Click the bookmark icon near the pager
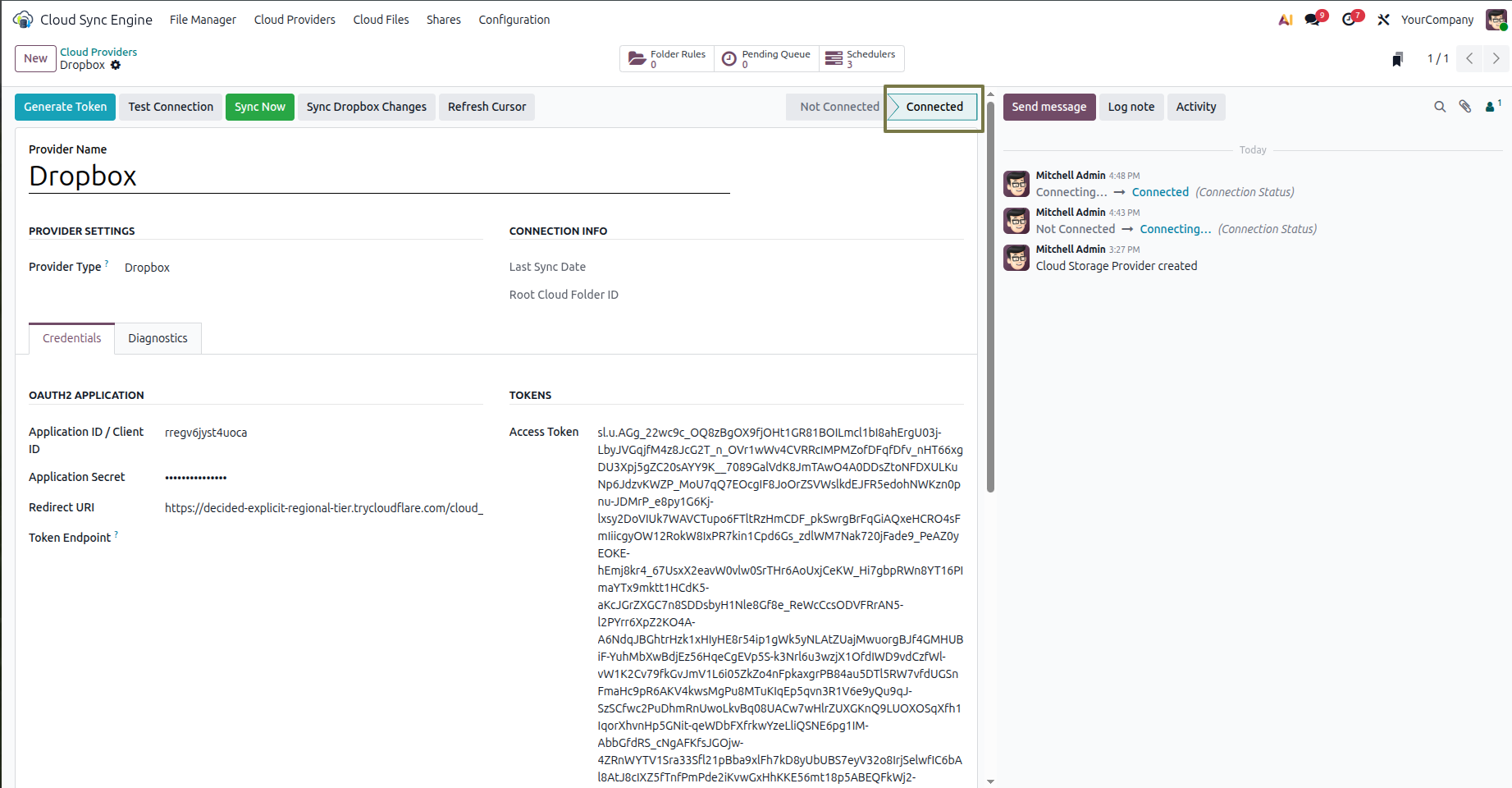Image resolution: width=1512 pixels, height=788 pixels. (x=1397, y=59)
